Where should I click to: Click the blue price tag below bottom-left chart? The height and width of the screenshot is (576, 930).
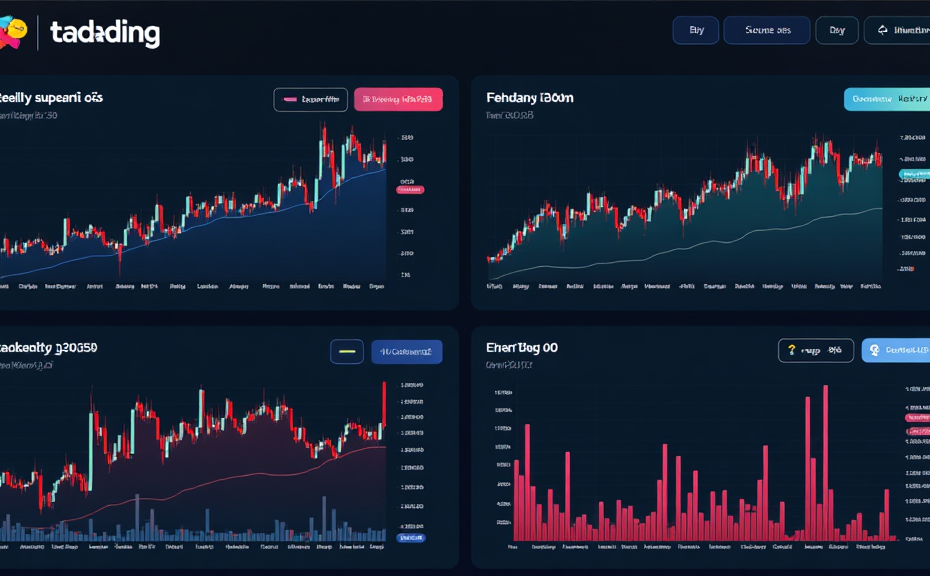tap(411, 537)
